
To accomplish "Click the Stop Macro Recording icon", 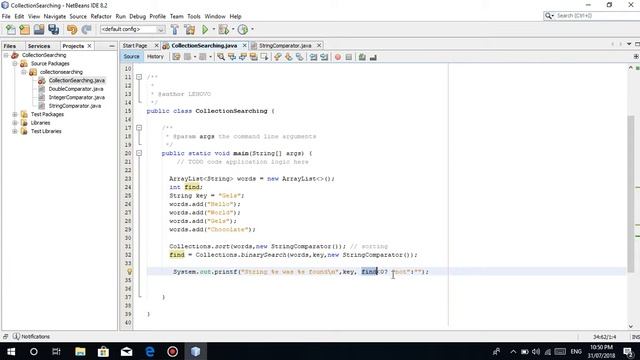I will click(x=349, y=57).
